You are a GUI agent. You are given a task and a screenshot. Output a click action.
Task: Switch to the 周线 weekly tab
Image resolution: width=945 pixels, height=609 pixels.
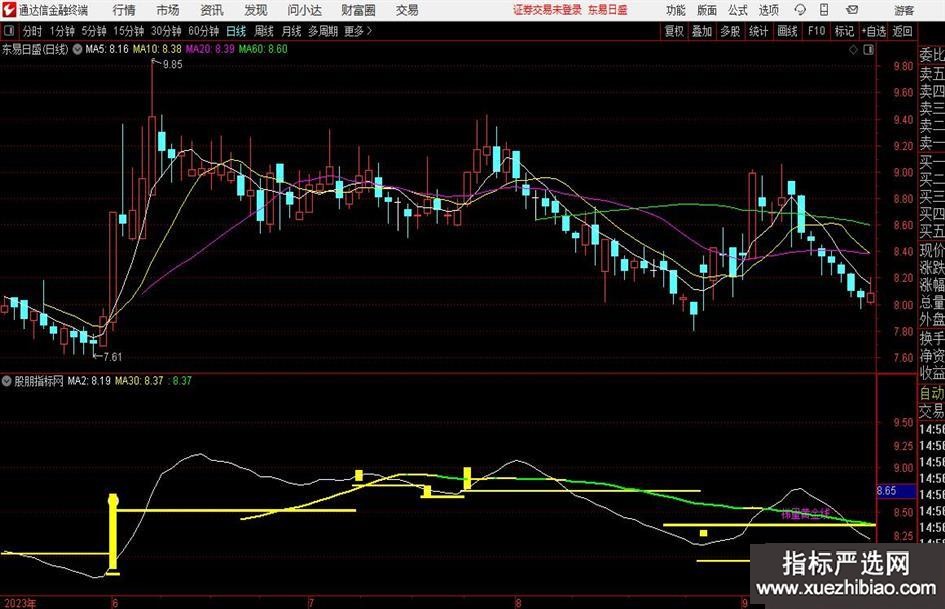pyautogui.click(x=264, y=31)
